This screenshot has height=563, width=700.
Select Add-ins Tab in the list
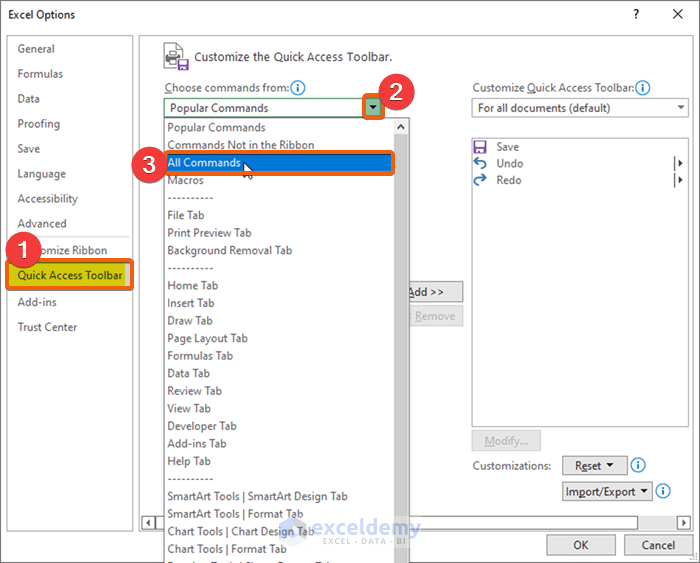[x=279, y=444]
